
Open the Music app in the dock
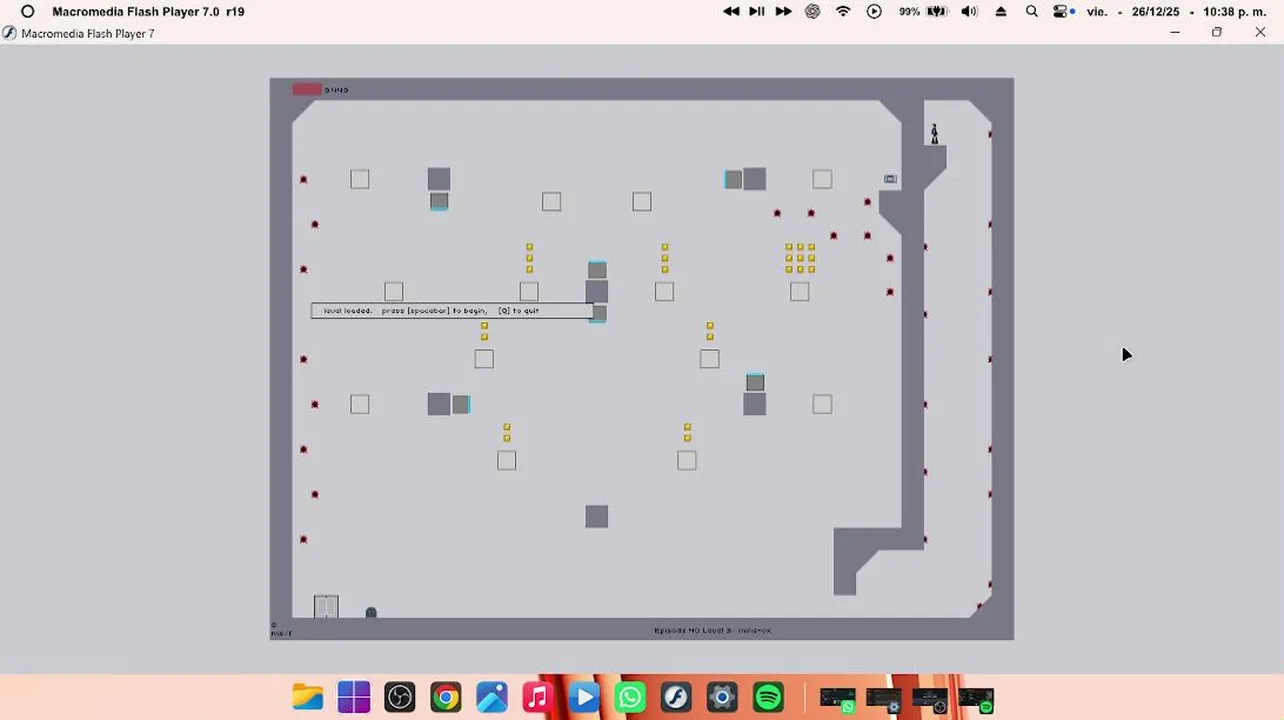[538, 697]
